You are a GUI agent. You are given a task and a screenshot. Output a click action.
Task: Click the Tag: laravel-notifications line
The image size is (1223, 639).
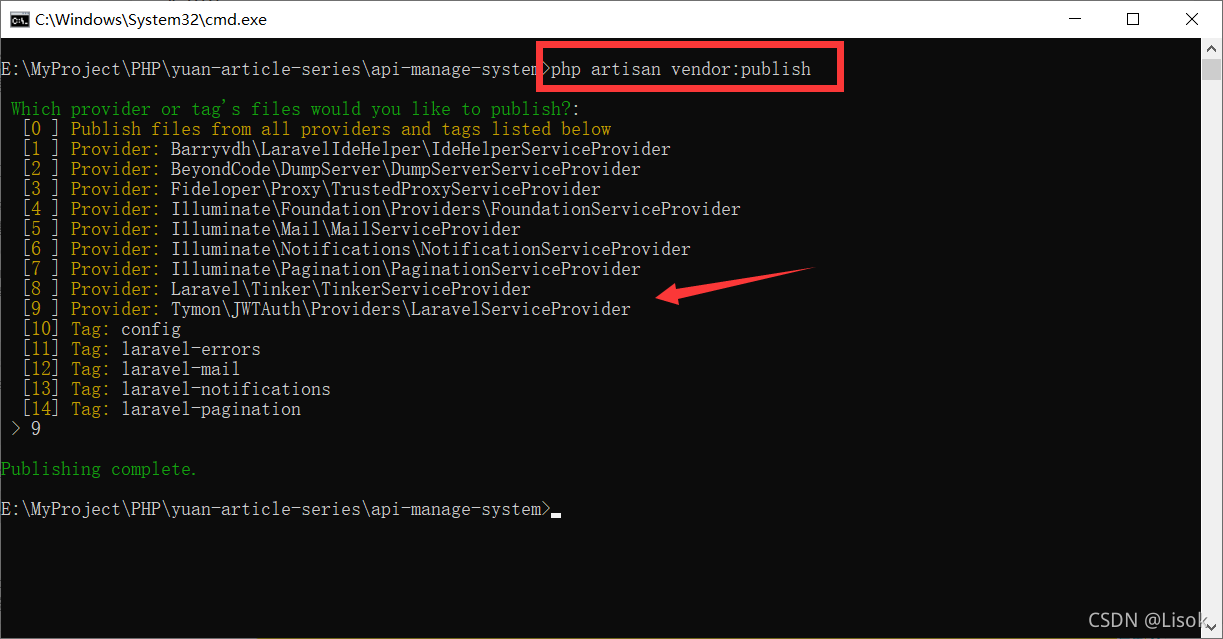176,389
